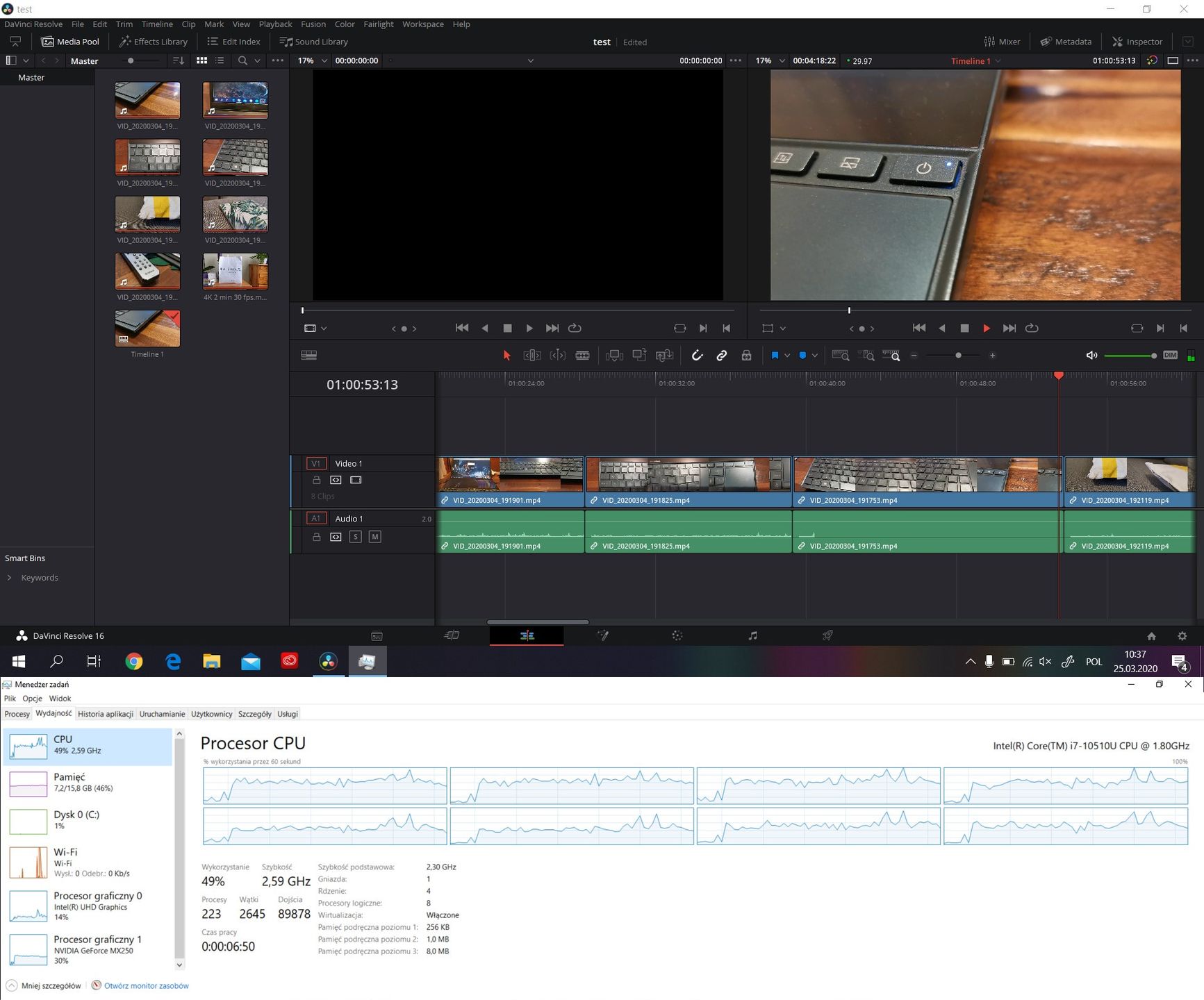Click the media pool search icon
This screenshot has height=1000, width=1204.
(242, 61)
